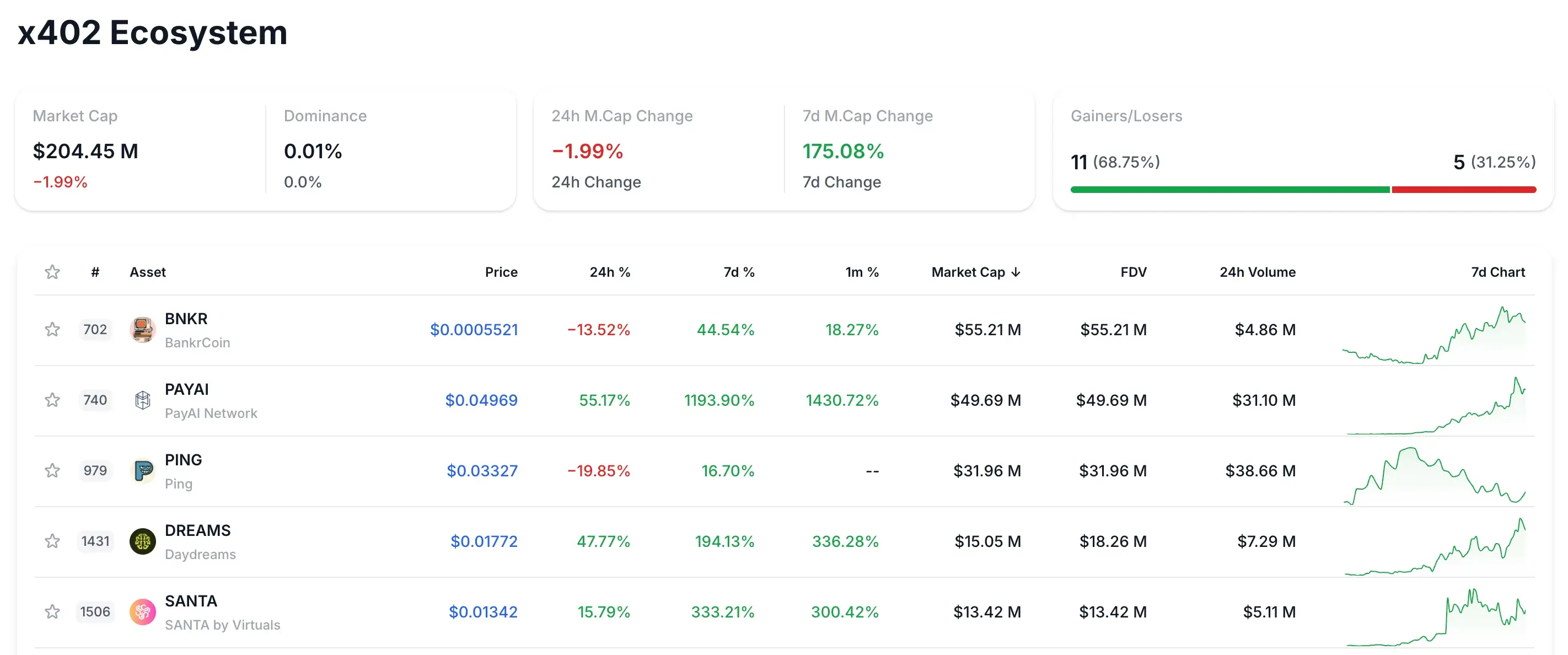Screen dimensions: 1568x655
Task: Click the rank badge 702 next to BNKR
Action: (x=95, y=329)
